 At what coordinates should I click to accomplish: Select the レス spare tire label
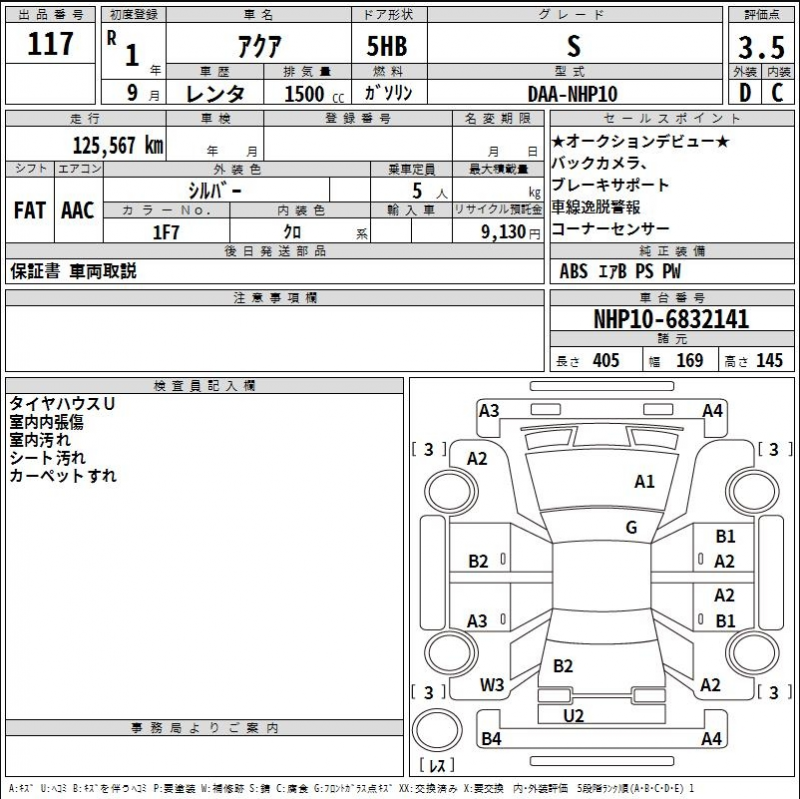tap(437, 765)
